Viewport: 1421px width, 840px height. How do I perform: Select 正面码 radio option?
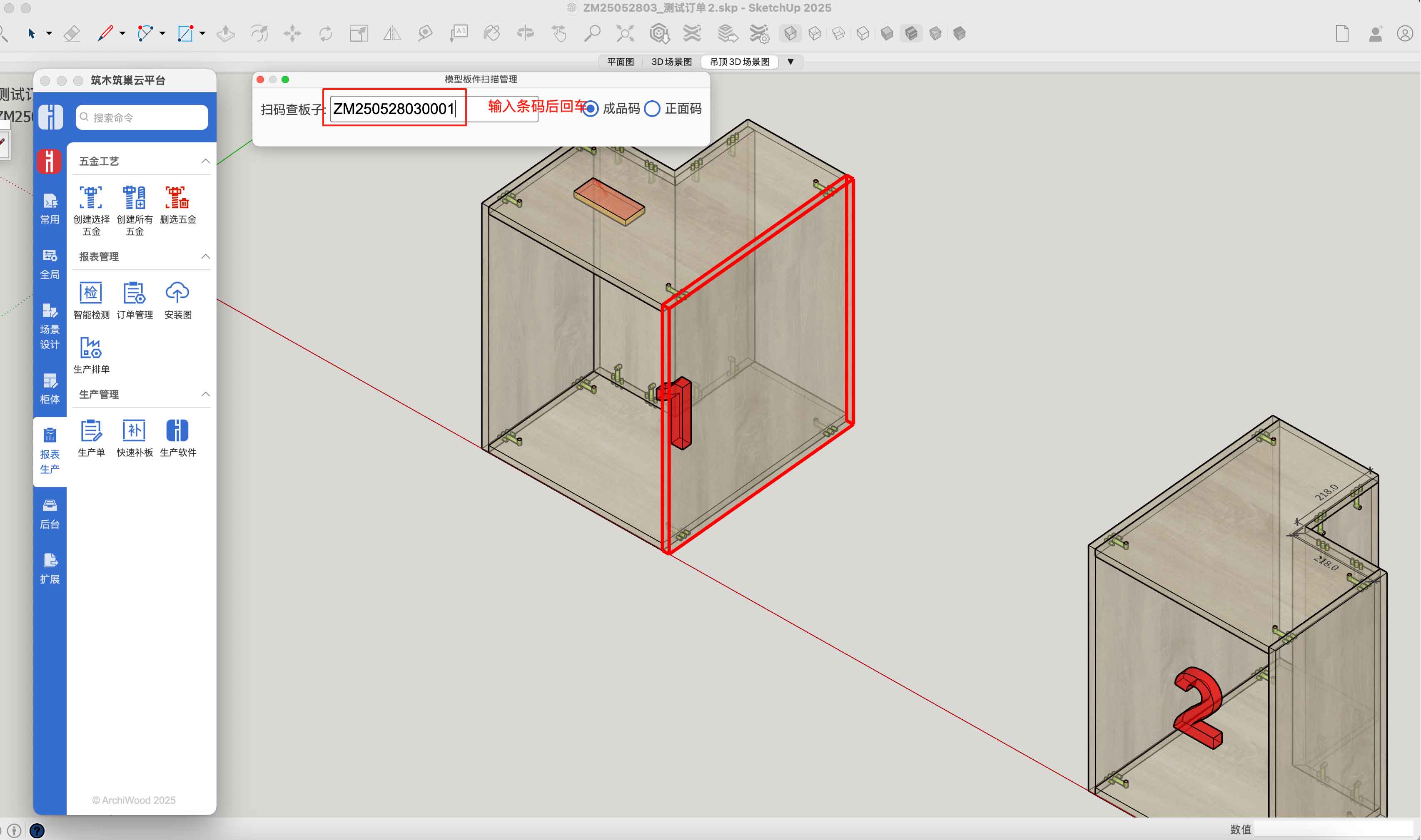tap(652, 109)
